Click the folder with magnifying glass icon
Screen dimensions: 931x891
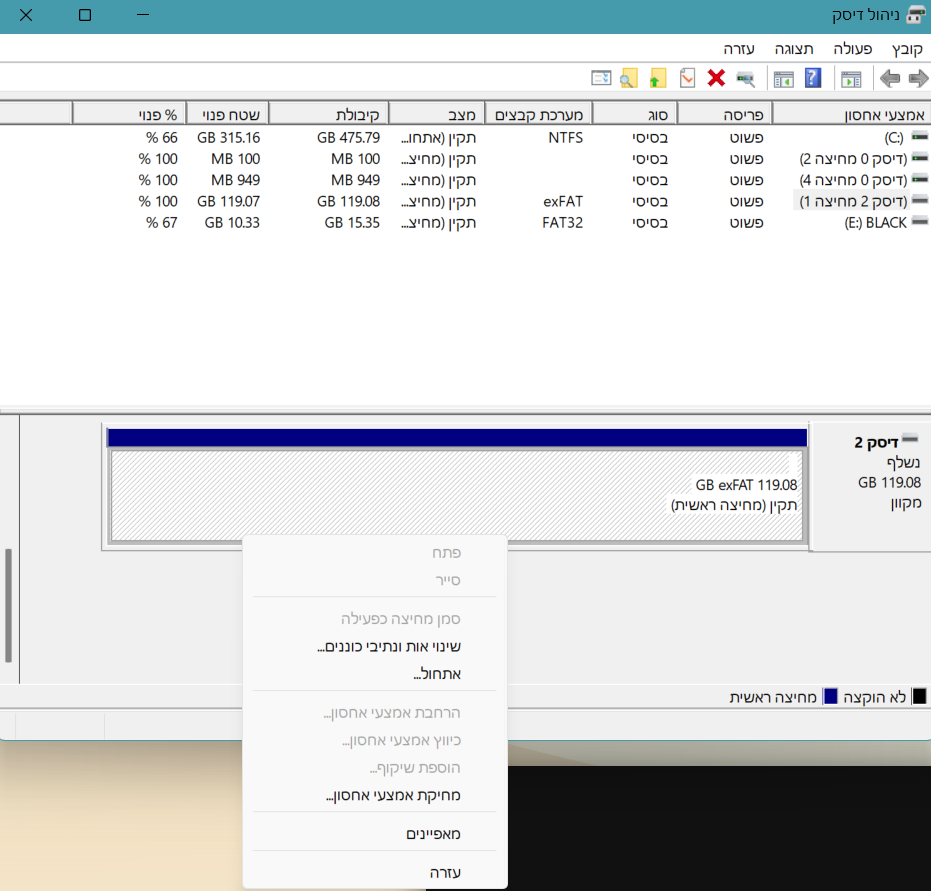click(628, 78)
